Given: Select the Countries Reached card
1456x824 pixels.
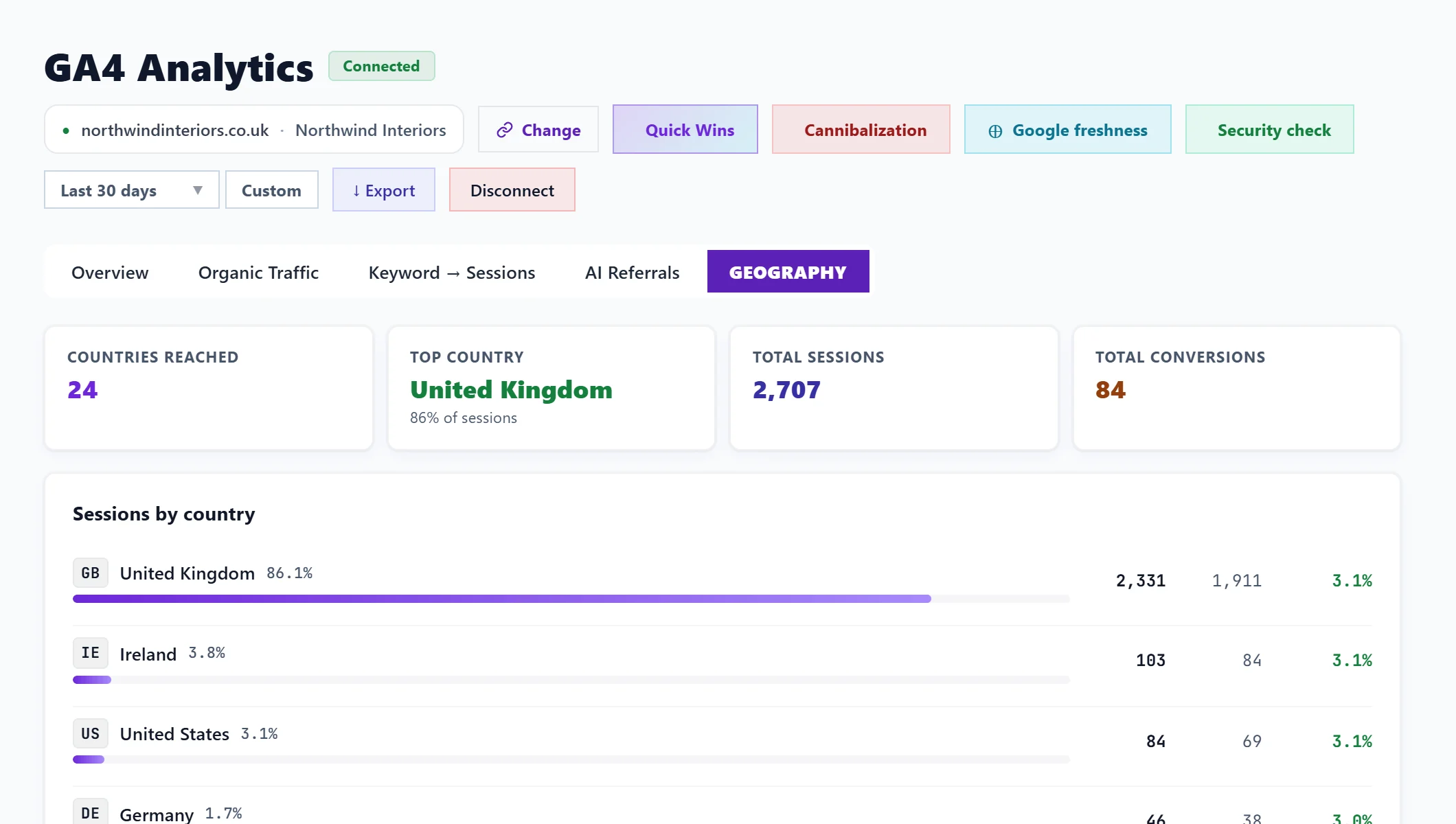Looking at the screenshot, I should tap(209, 388).
